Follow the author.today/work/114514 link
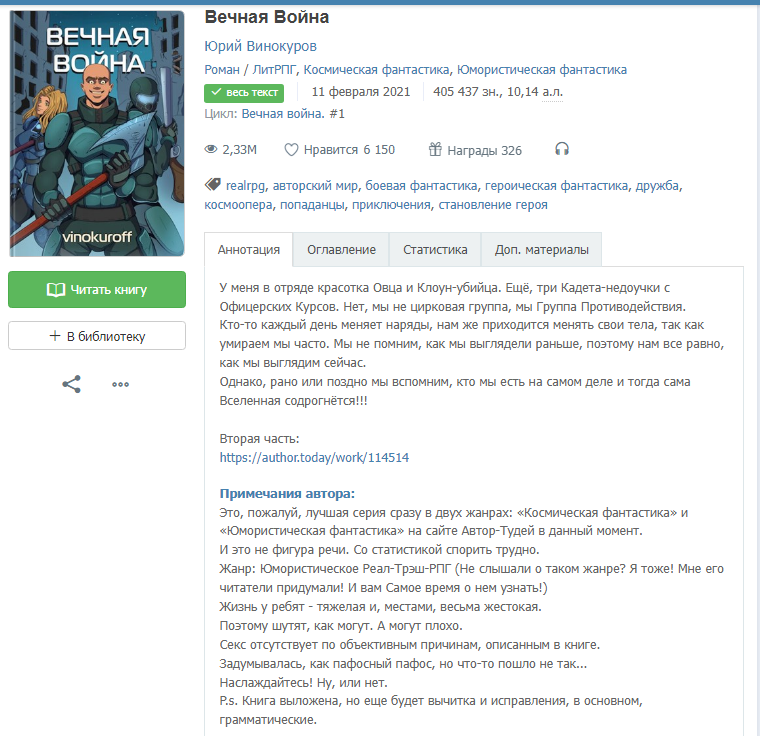The width and height of the screenshot is (760, 736). coord(314,457)
